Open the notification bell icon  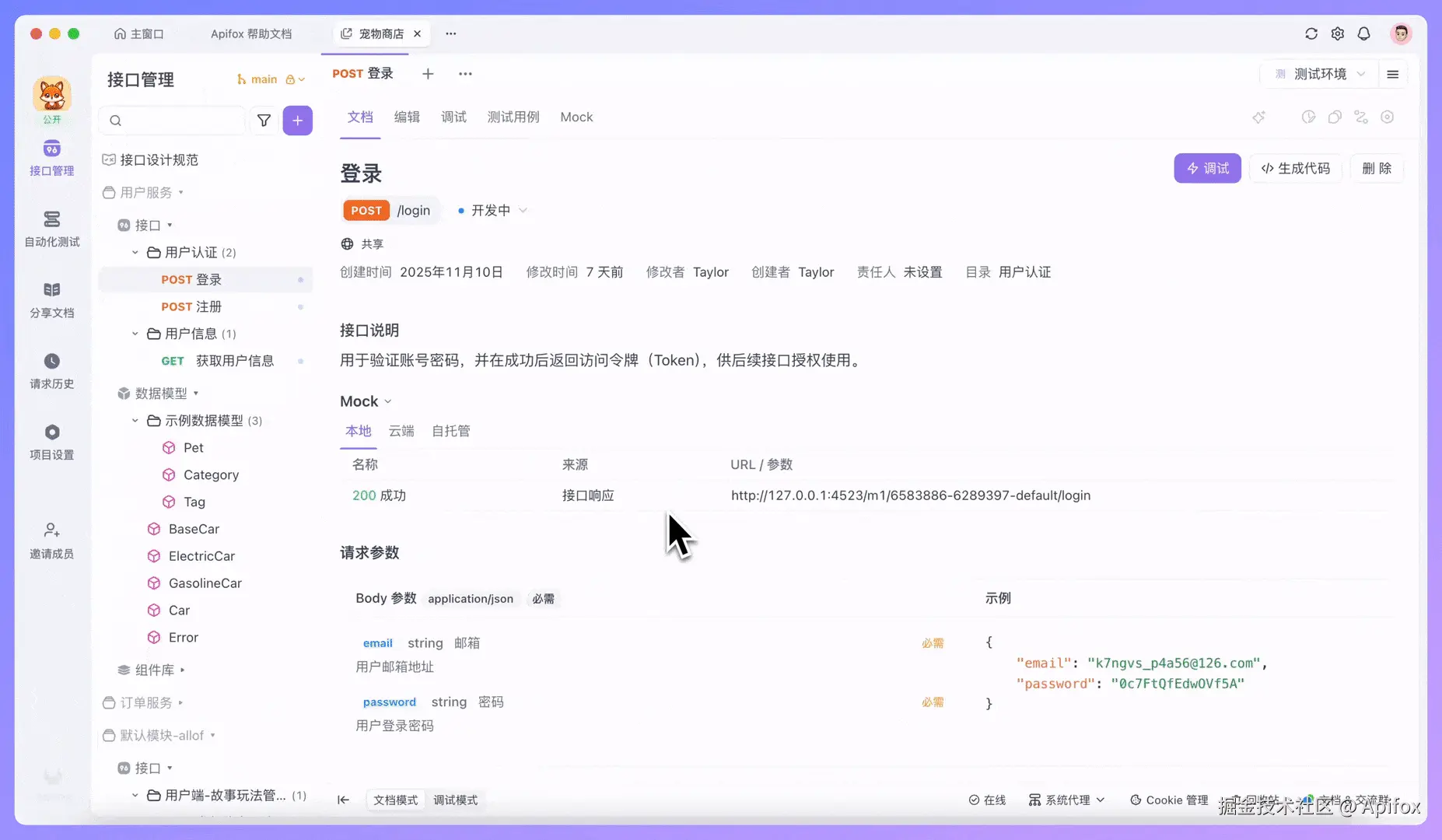[x=1364, y=33]
